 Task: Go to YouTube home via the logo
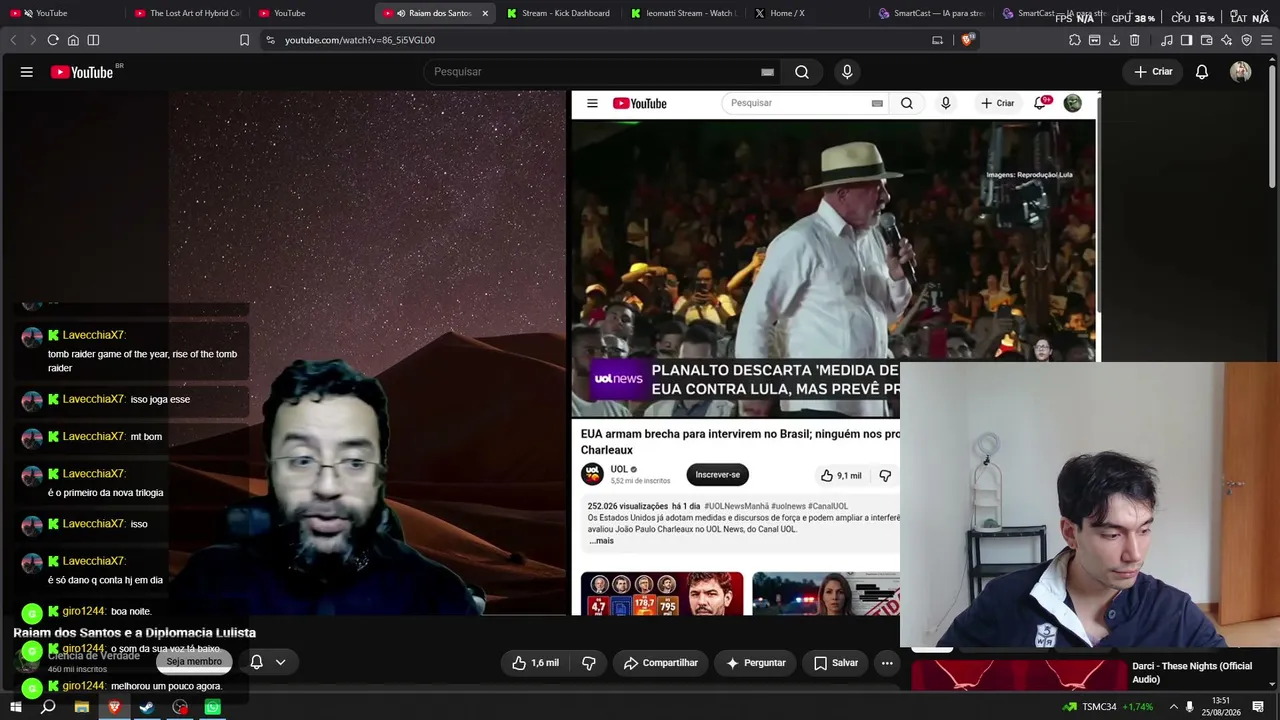click(x=82, y=72)
